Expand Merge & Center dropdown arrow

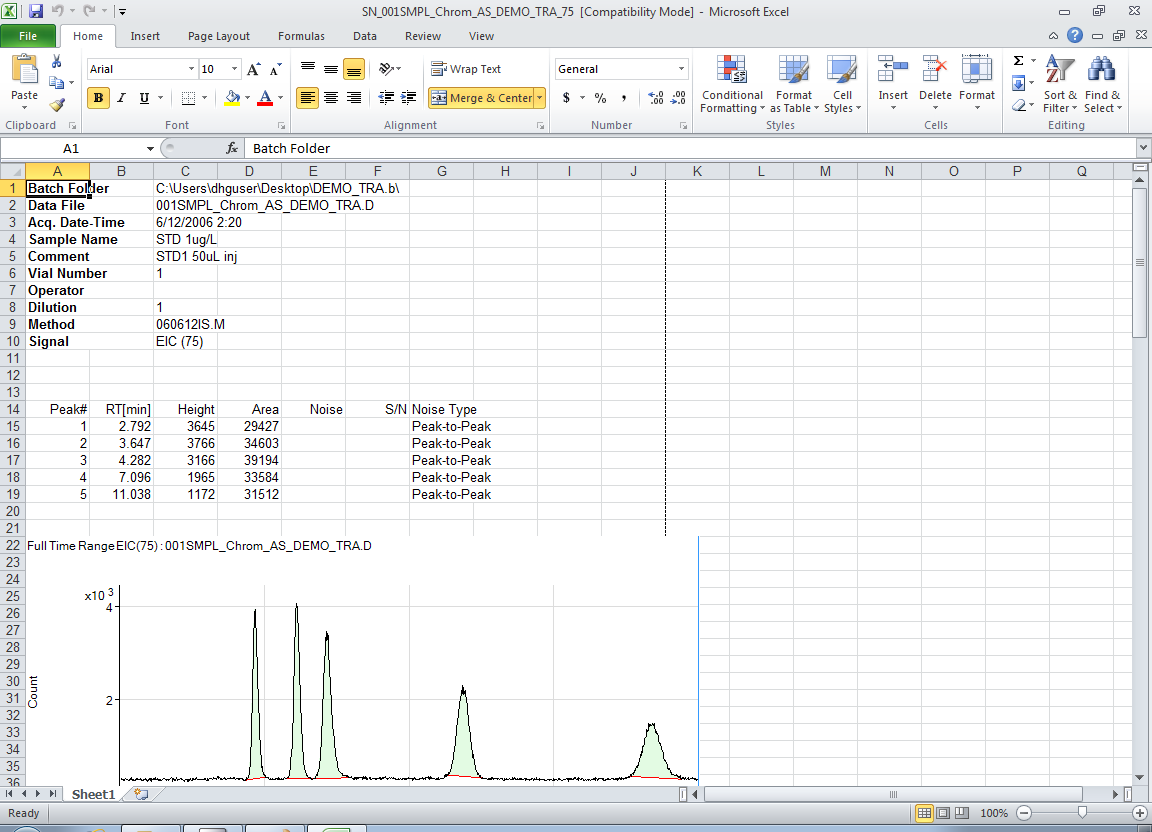[x=540, y=98]
